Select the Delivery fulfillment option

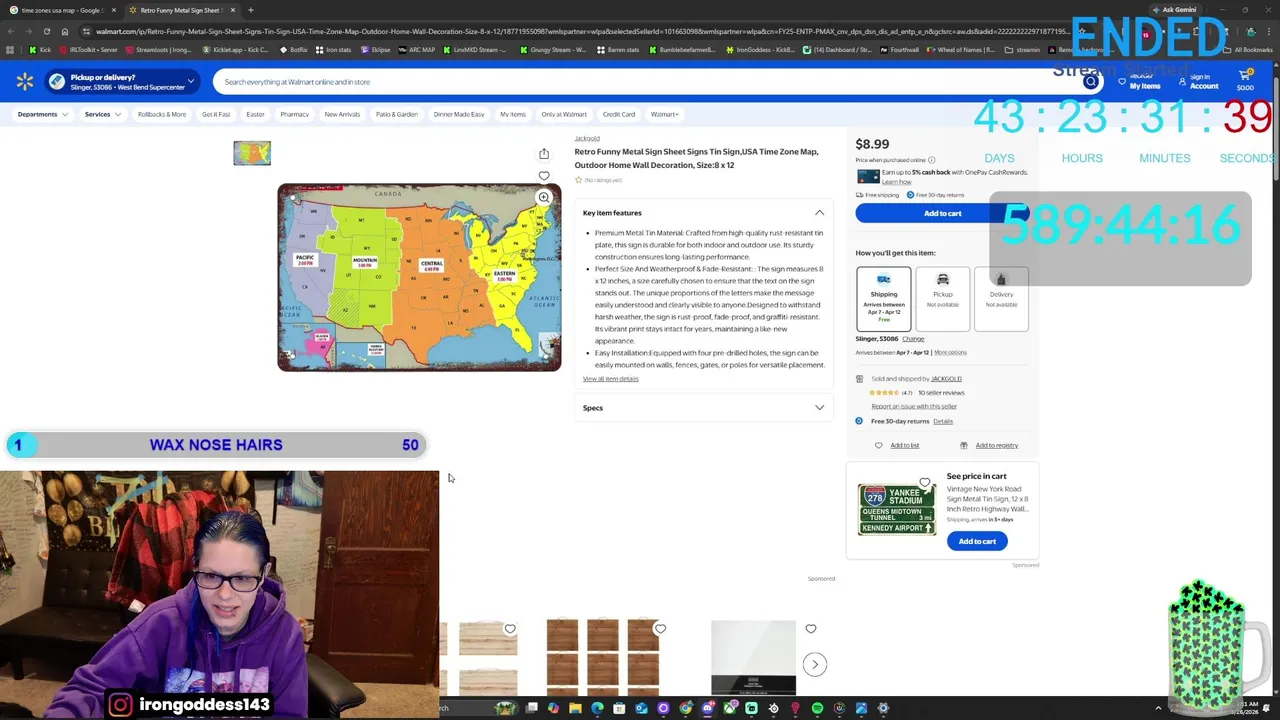pyautogui.click(x=1001, y=298)
